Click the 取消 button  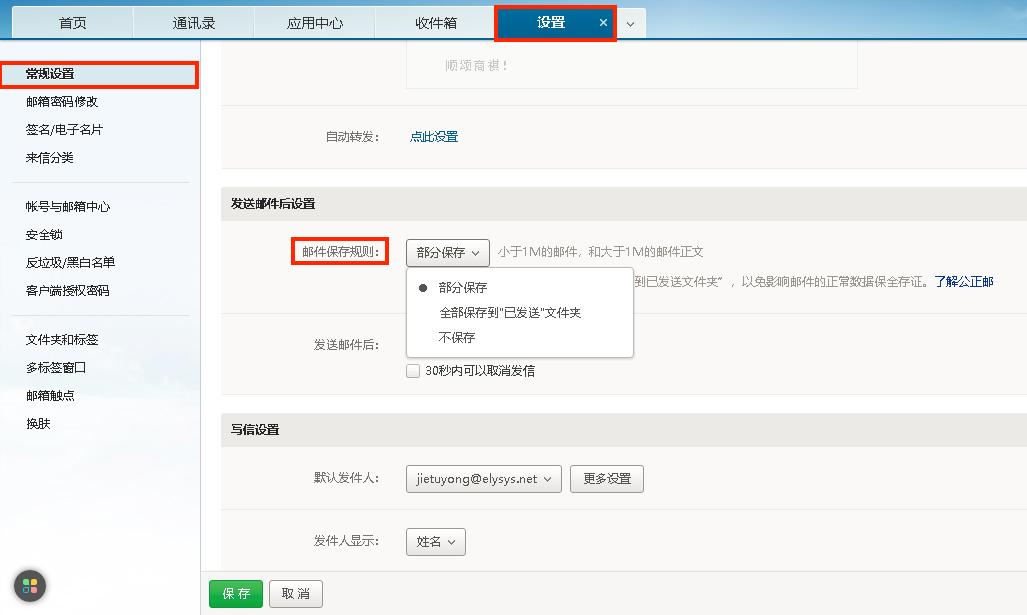[x=295, y=593]
